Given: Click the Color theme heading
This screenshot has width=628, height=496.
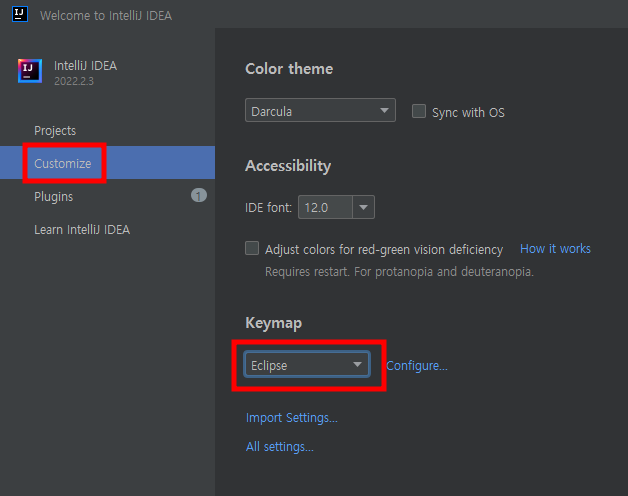Looking at the screenshot, I should (289, 69).
